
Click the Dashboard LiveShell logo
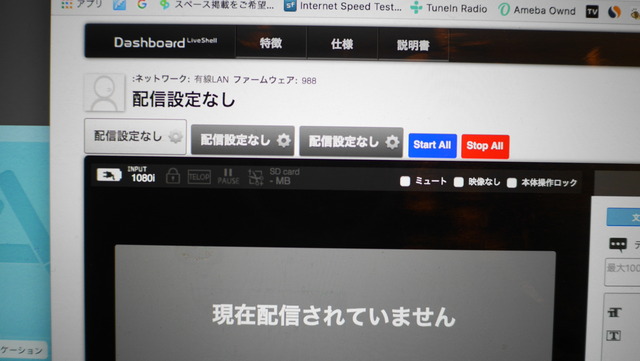[x=165, y=42]
